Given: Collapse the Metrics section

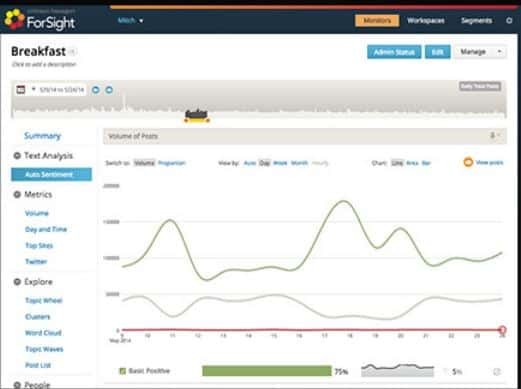Looking at the screenshot, I should pyautogui.click(x=17, y=195).
